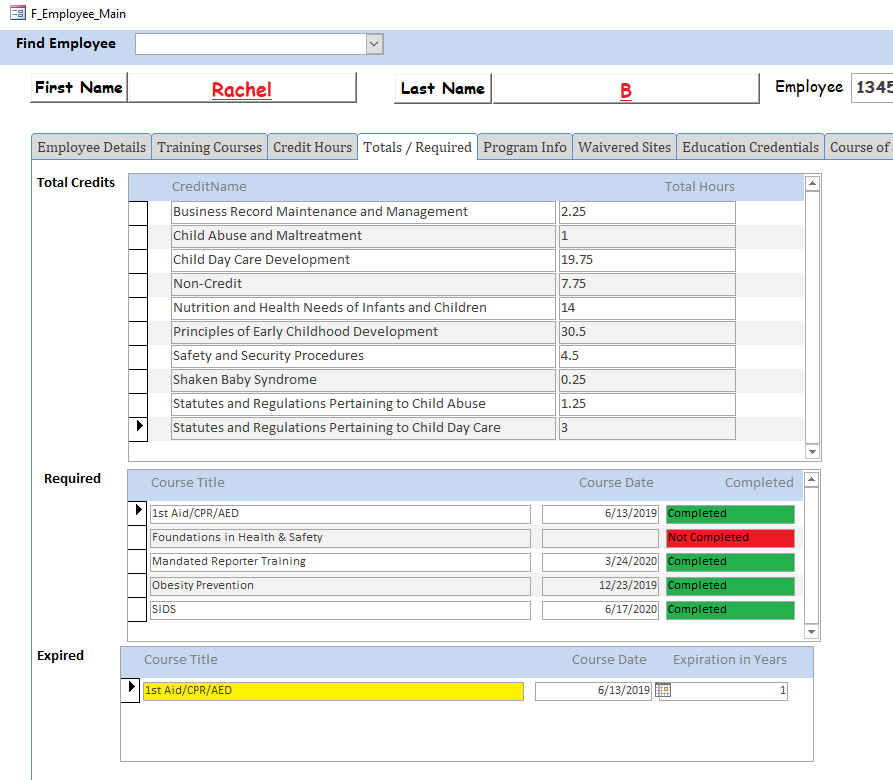Open the Training Courses tab
This screenshot has height=780, width=893.
(209, 147)
